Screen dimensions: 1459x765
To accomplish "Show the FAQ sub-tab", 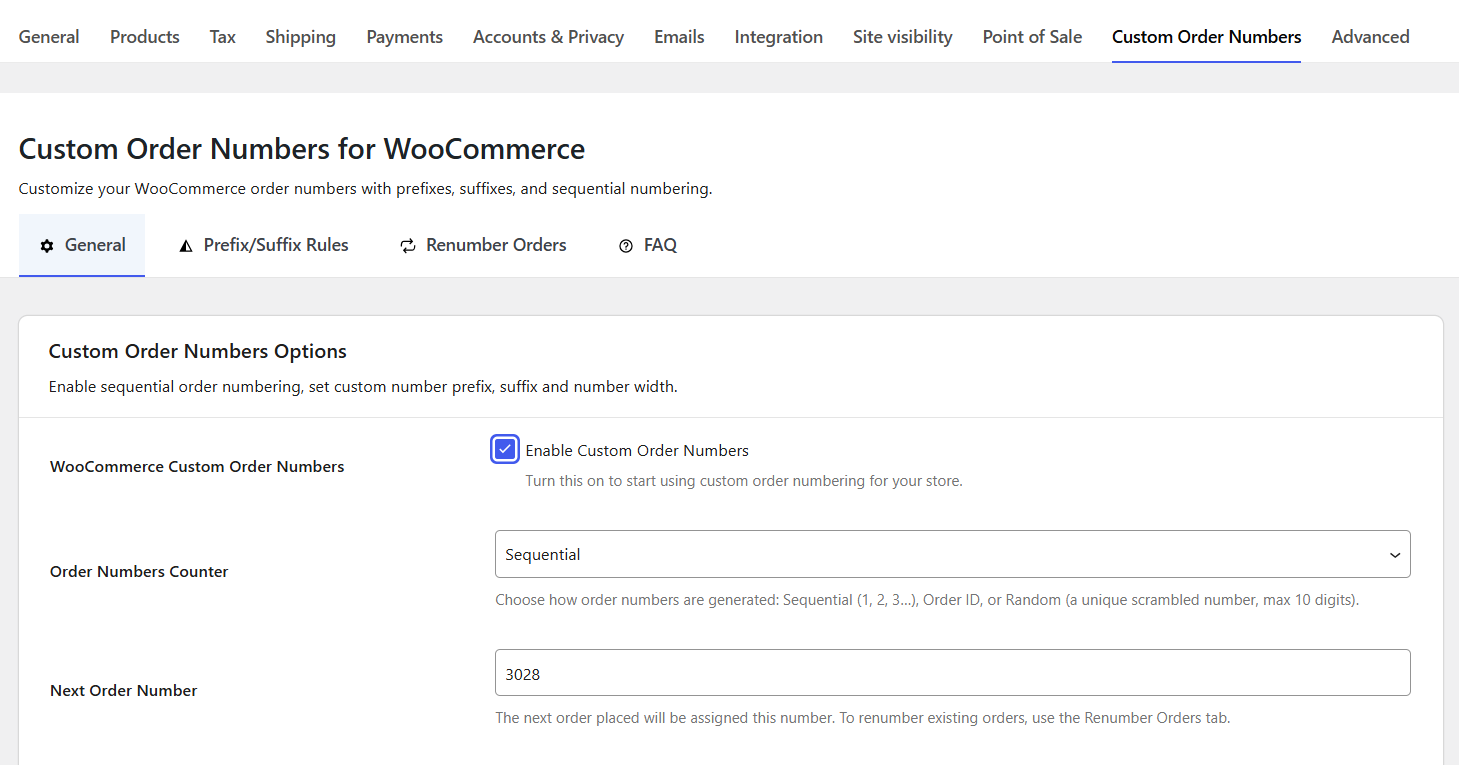I will tap(648, 245).
